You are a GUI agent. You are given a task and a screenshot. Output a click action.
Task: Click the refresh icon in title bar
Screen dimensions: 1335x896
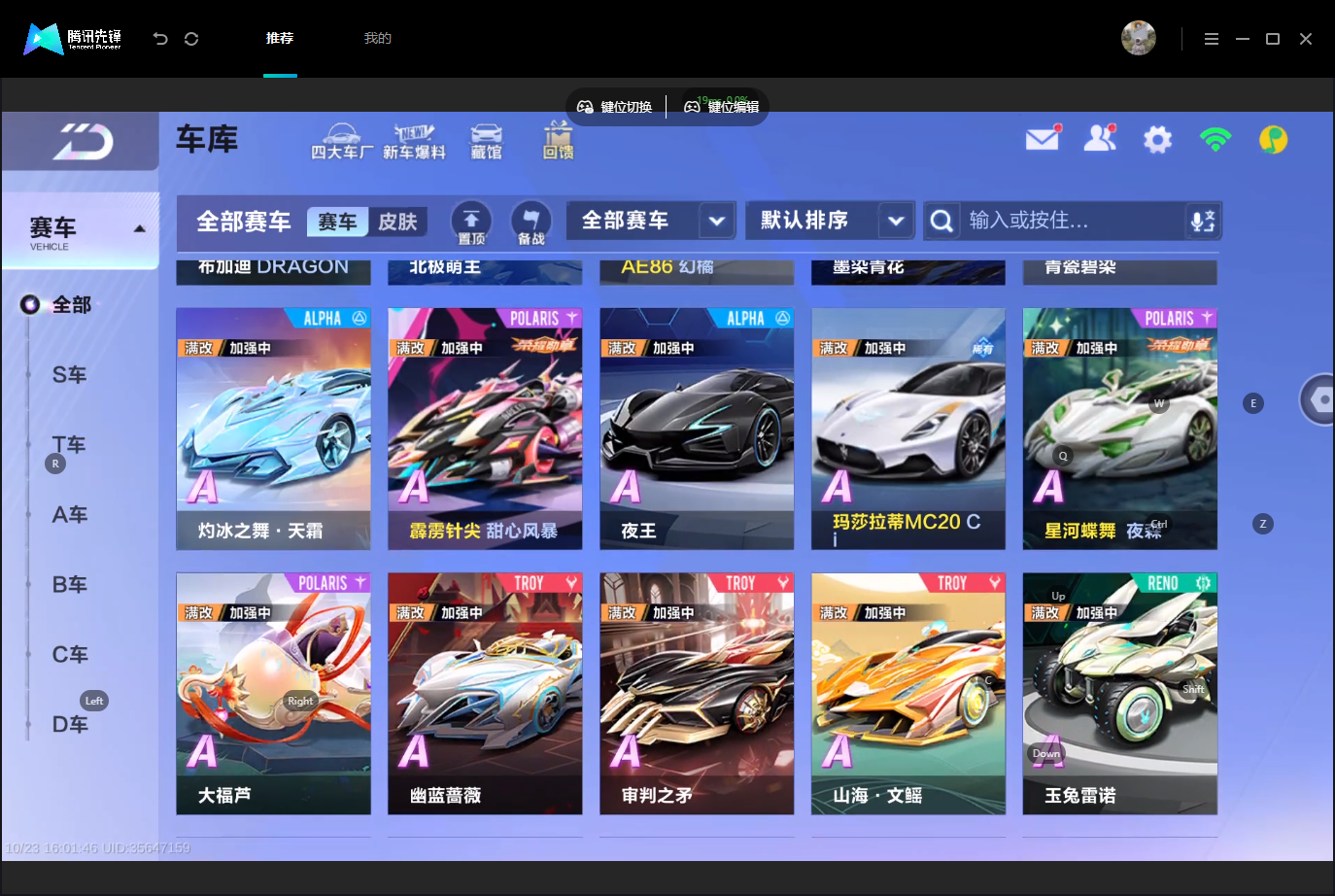click(x=191, y=39)
